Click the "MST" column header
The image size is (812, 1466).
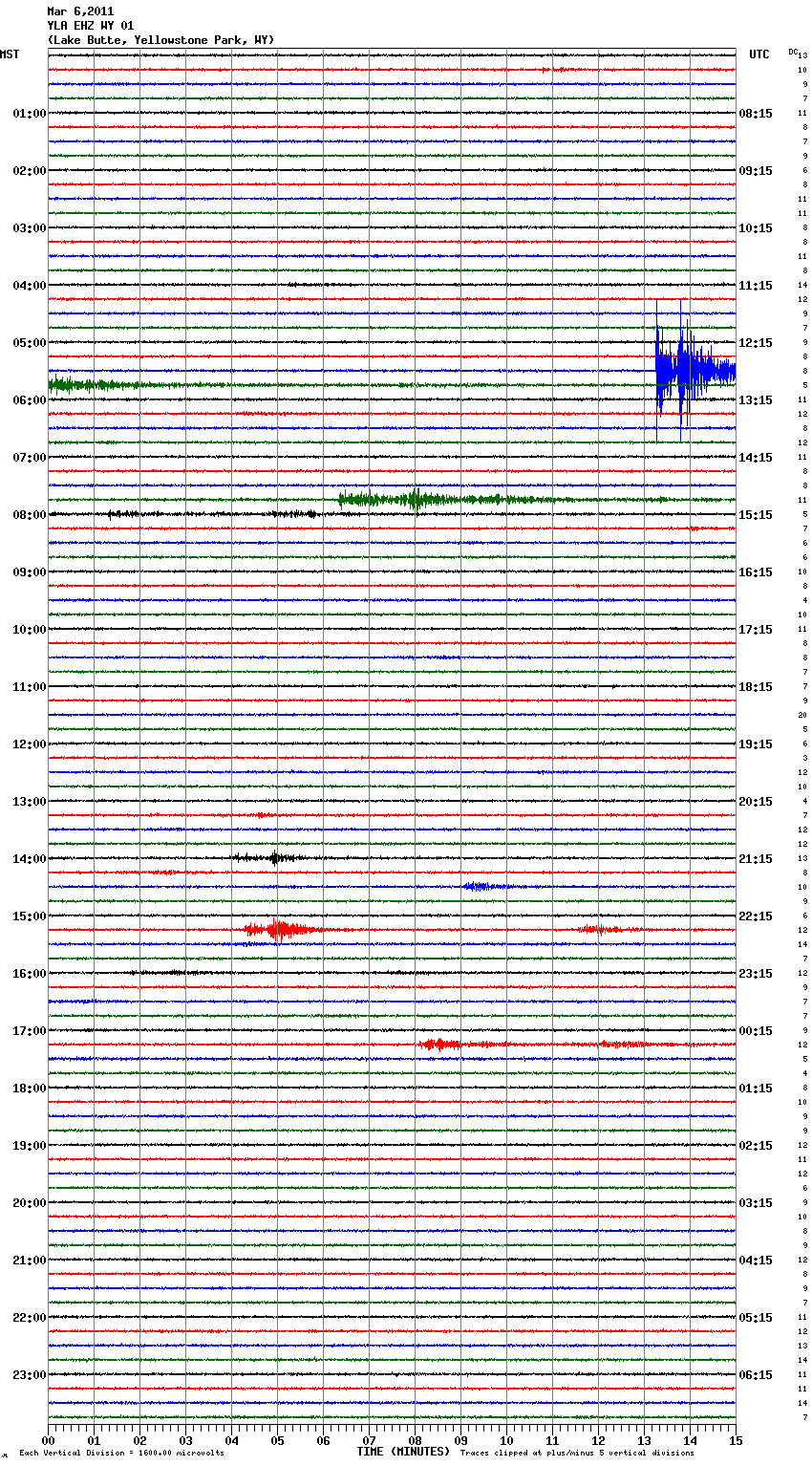point(10,54)
